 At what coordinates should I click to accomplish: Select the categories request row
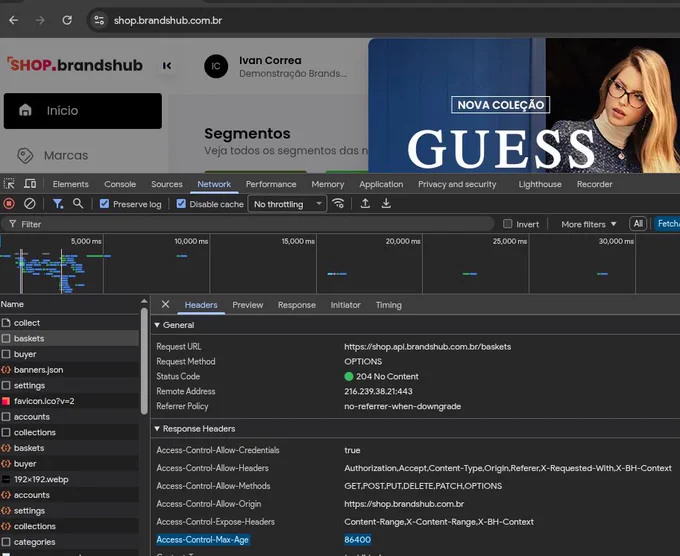point(69,542)
